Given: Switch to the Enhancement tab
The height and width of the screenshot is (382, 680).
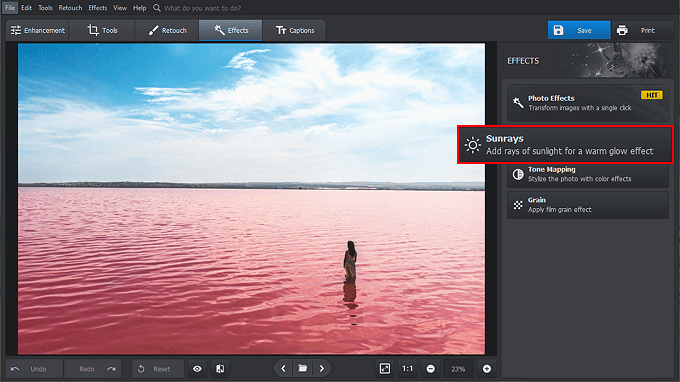Looking at the screenshot, I should pyautogui.click(x=37, y=30).
